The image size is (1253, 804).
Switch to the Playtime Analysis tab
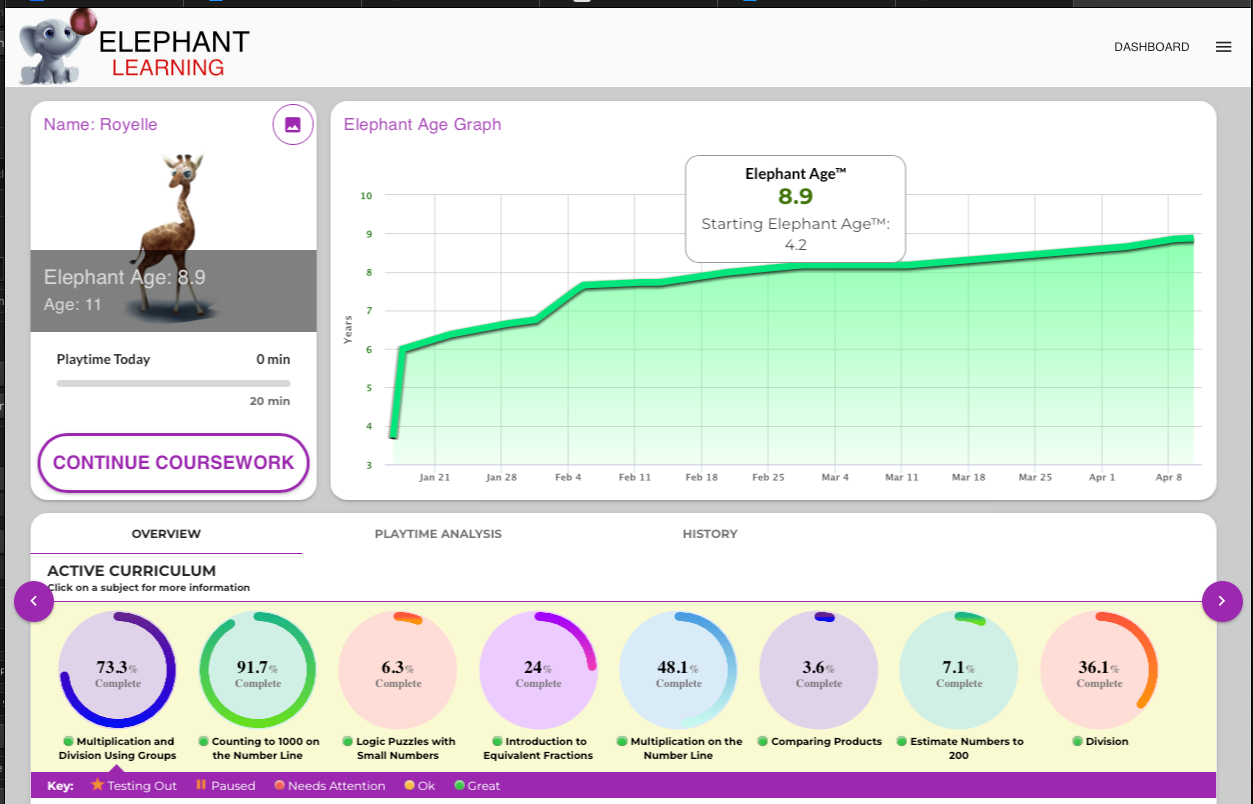click(438, 534)
